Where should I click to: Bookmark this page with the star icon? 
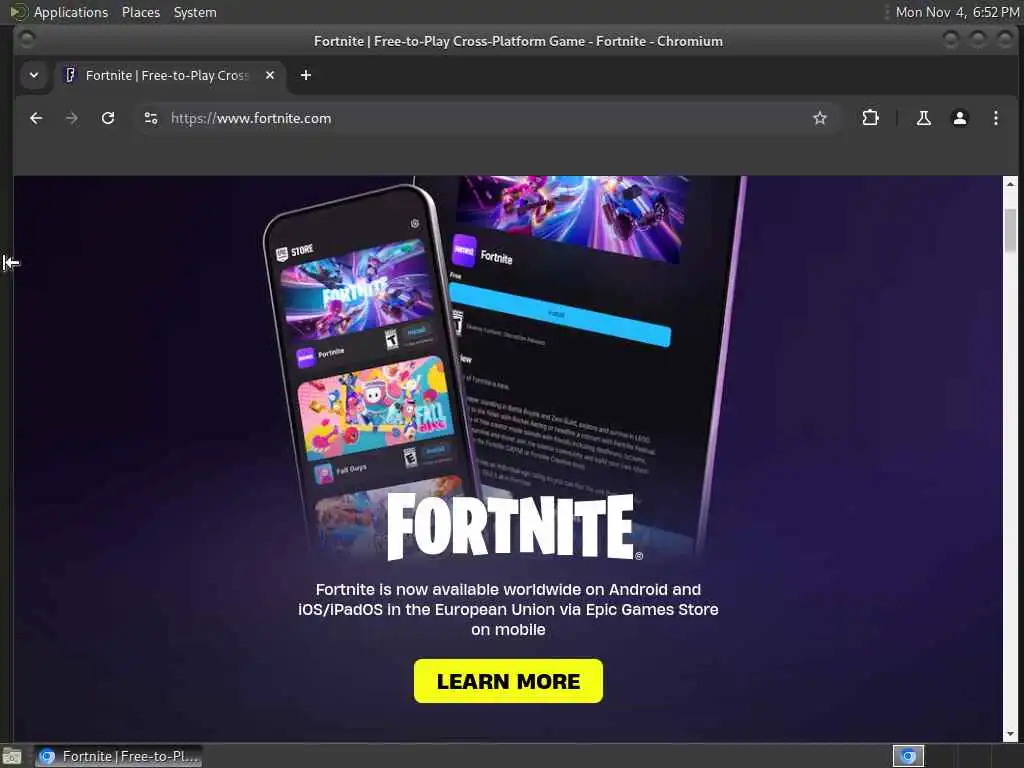pyautogui.click(x=820, y=118)
